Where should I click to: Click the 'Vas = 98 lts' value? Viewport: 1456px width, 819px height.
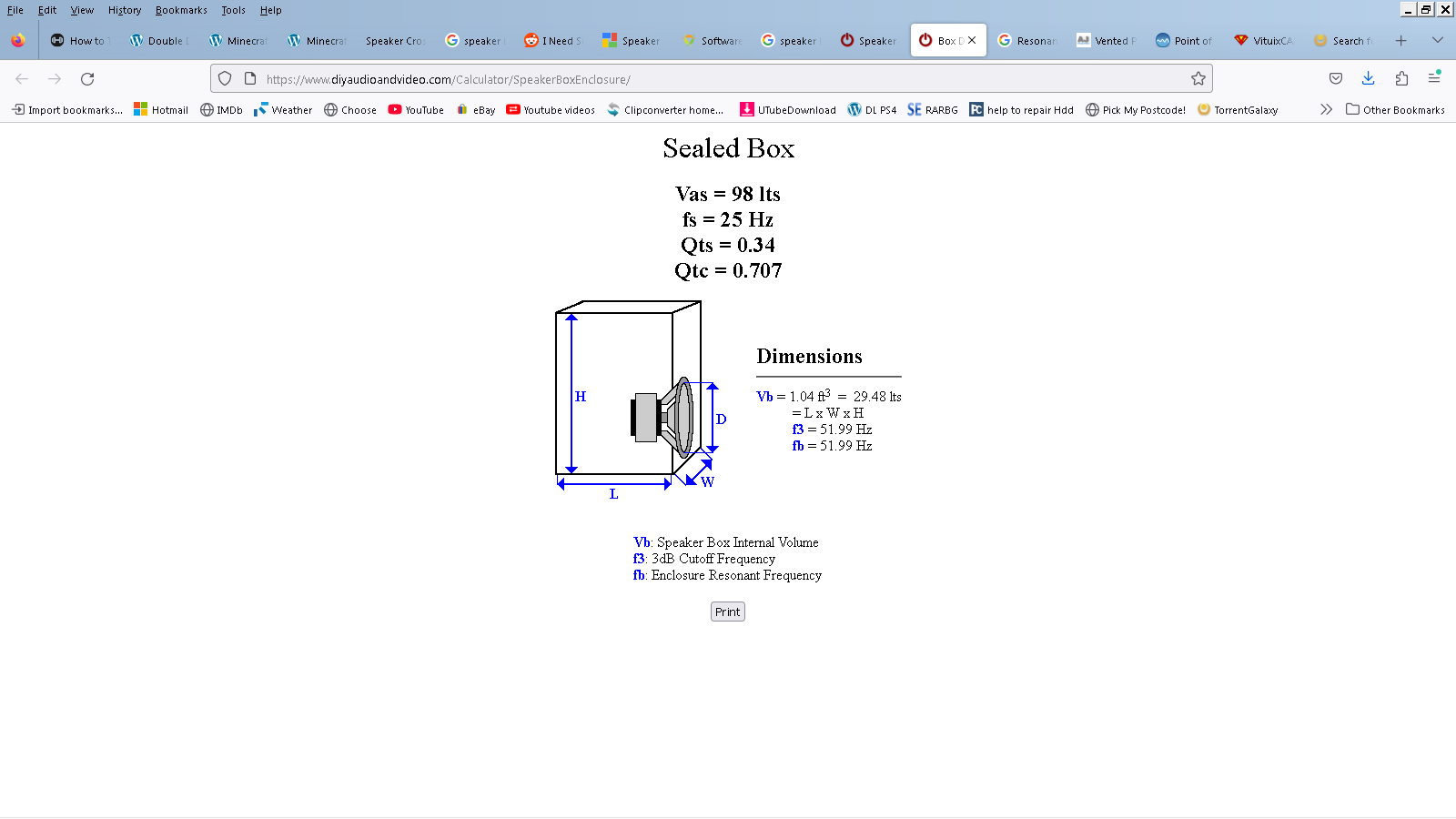point(728,194)
